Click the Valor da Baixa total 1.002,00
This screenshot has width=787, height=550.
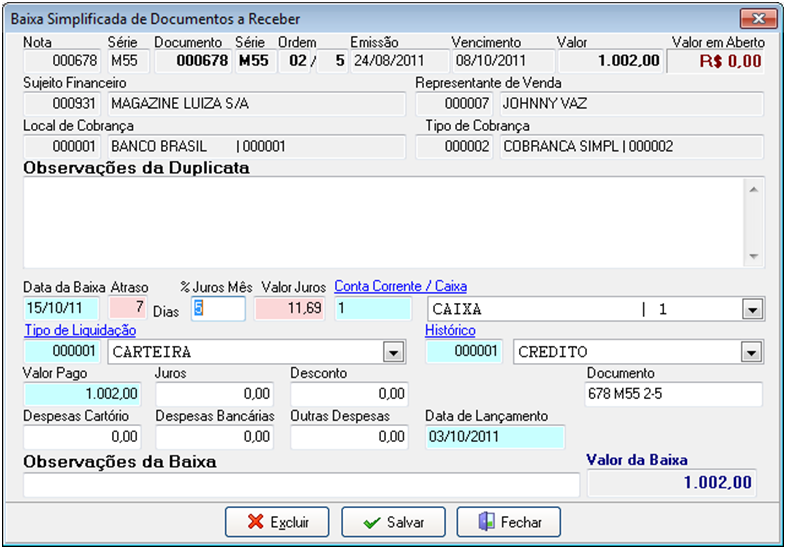click(x=672, y=483)
